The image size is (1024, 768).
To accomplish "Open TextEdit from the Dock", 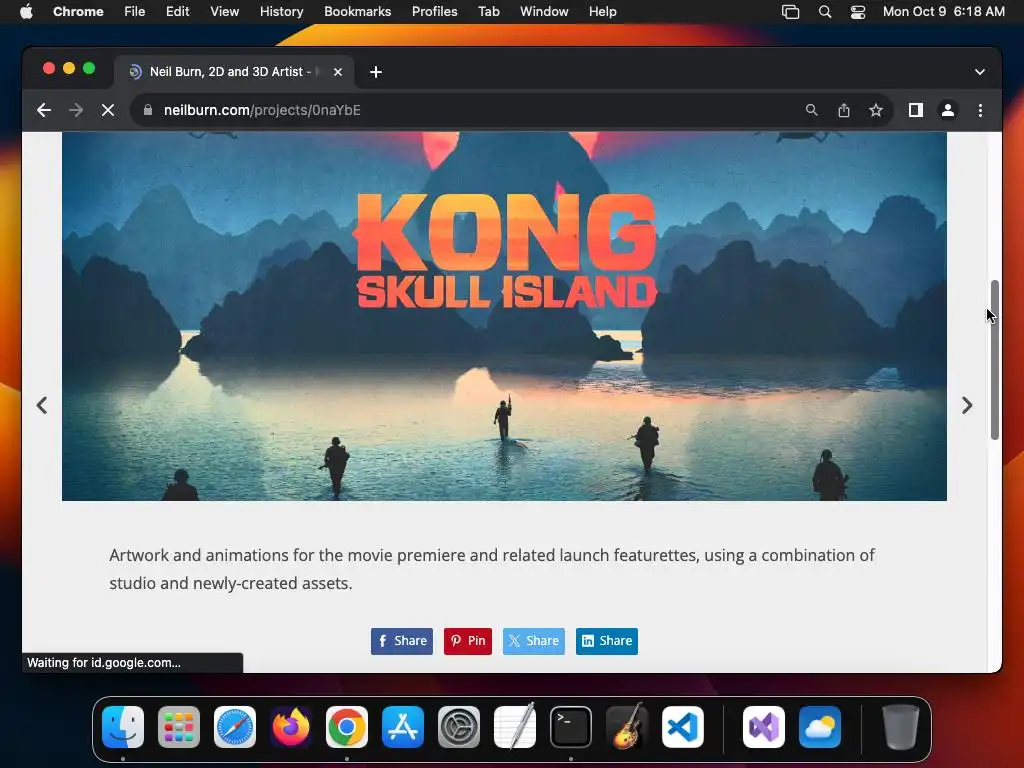I will click(515, 727).
